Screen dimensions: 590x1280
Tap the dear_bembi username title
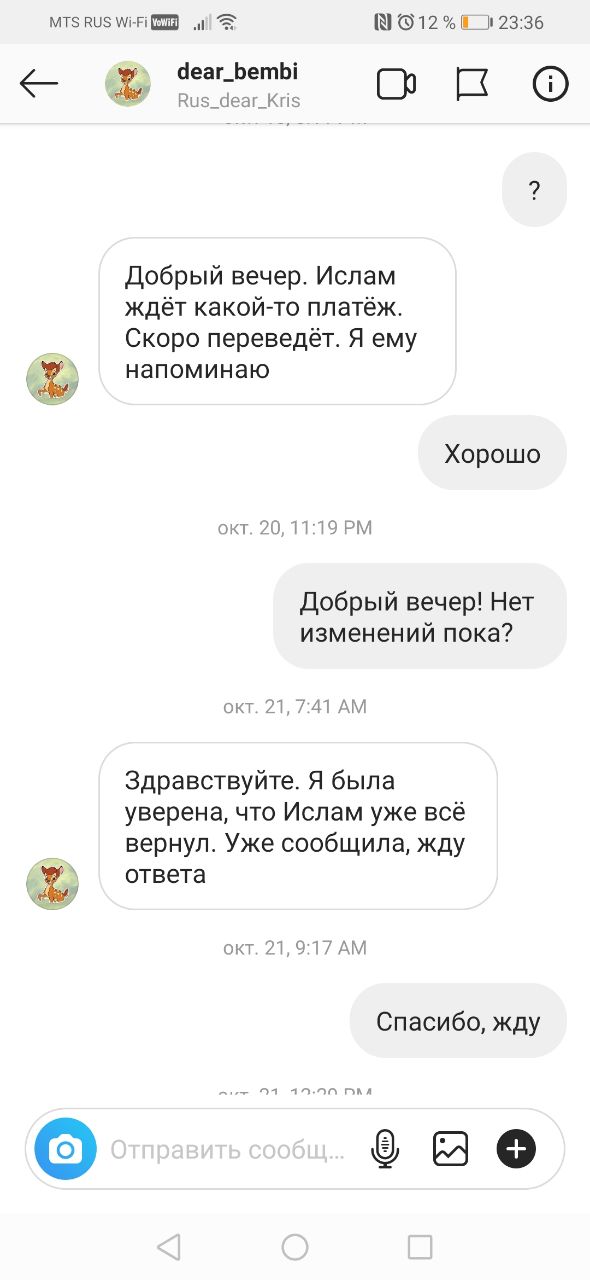click(237, 72)
